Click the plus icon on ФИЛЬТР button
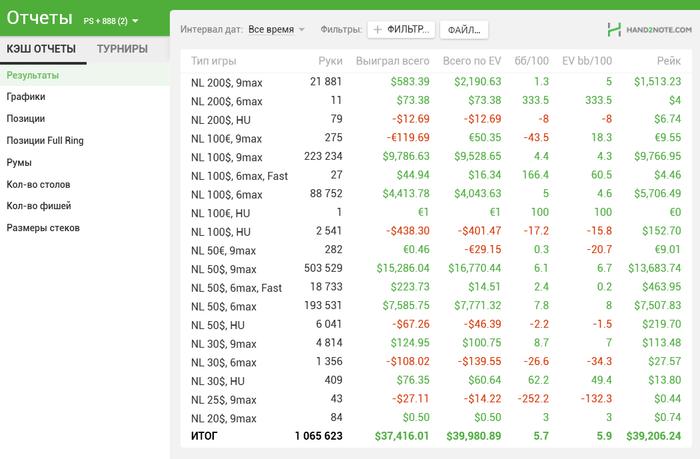Image resolution: width=700 pixels, height=459 pixels. tap(378, 30)
